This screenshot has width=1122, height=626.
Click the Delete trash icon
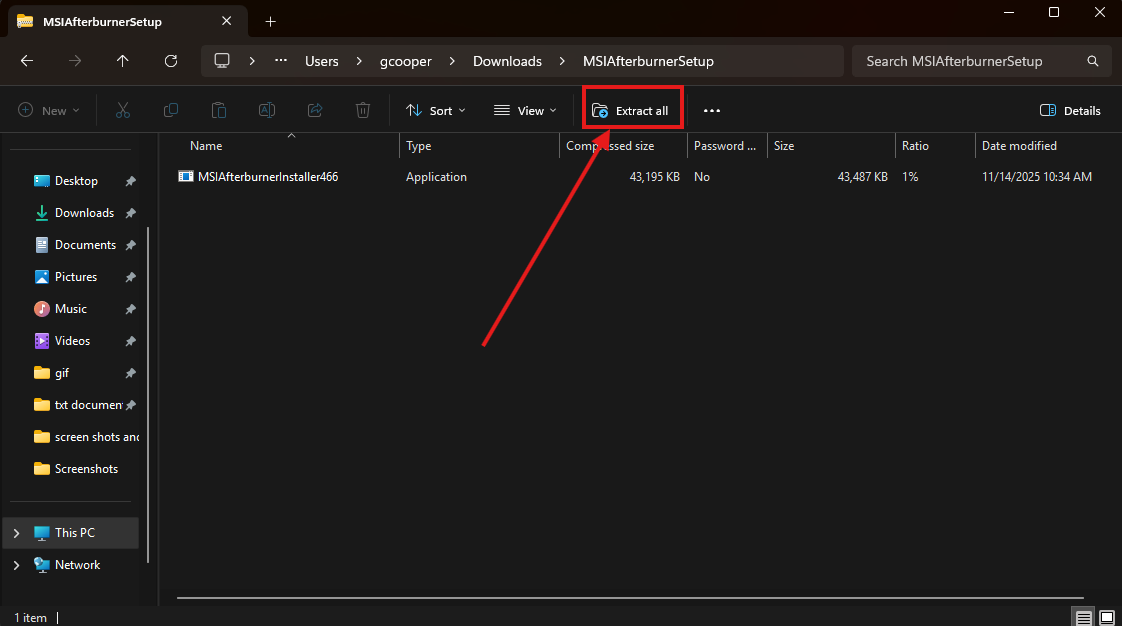[363, 110]
